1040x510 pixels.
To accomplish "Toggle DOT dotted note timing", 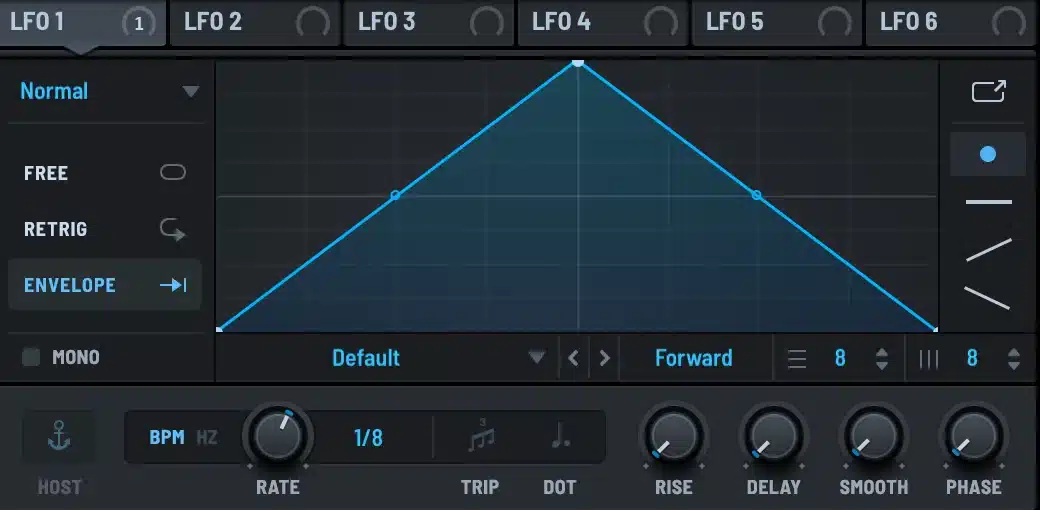I will click(x=561, y=436).
